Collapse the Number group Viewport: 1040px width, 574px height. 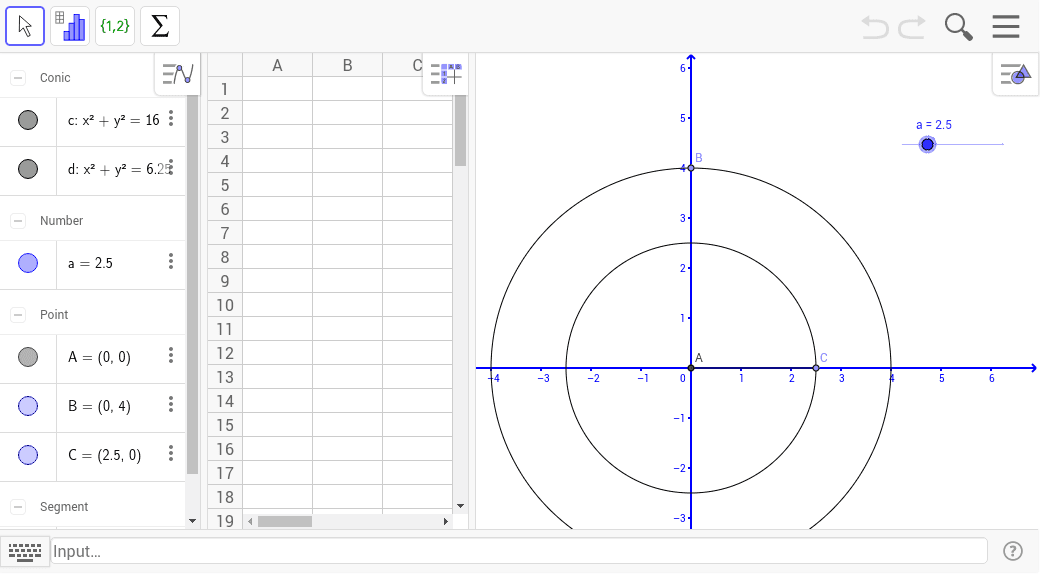(x=18, y=221)
